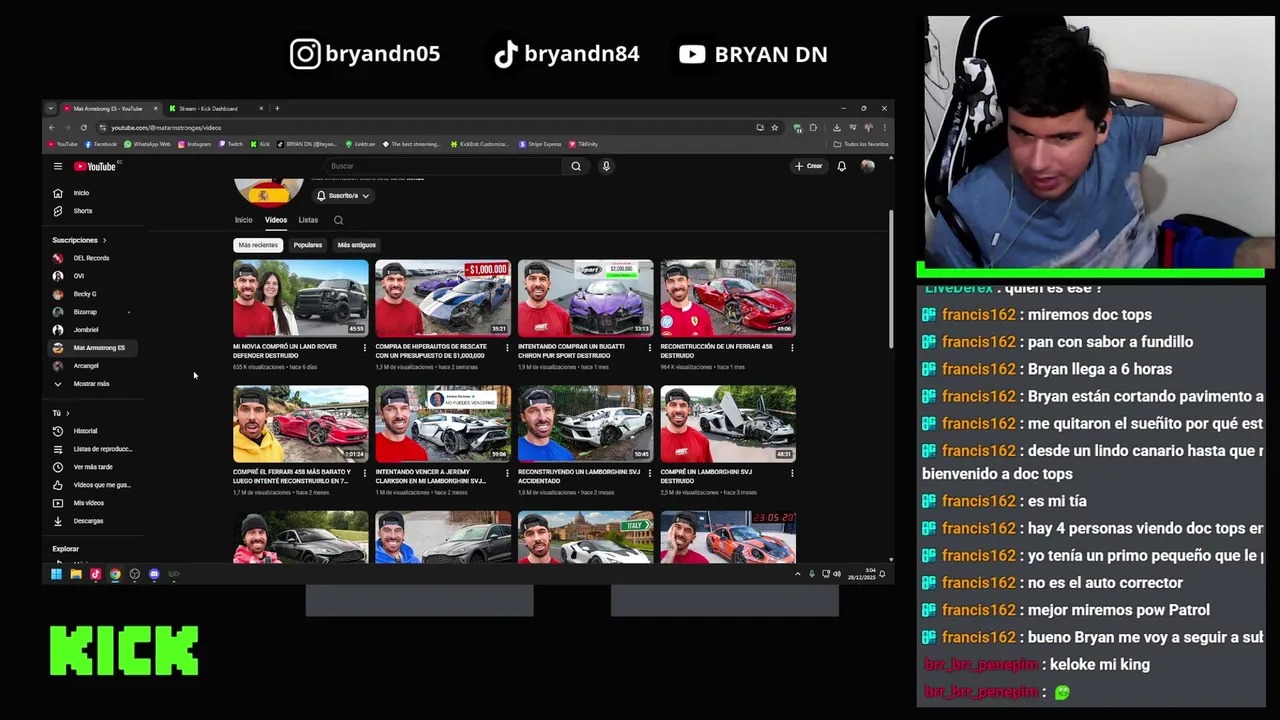The width and height of the screenshot is (1280, 720).
Task: Click the YouTube search input field
Action: coord(443,166)
